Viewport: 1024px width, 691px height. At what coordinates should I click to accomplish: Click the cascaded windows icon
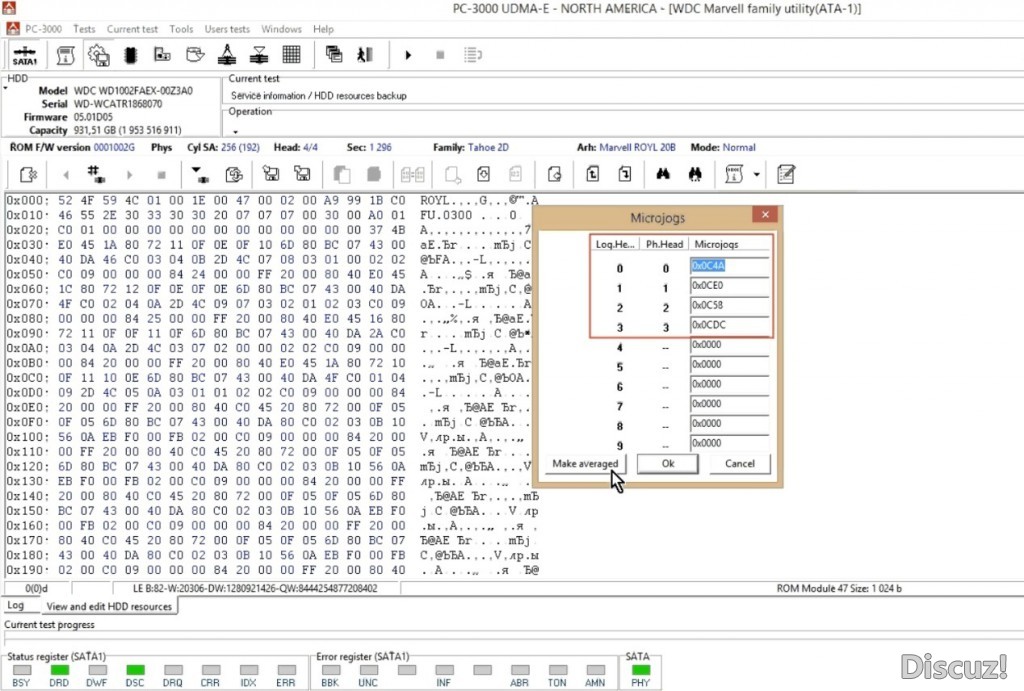pos(334,55)
